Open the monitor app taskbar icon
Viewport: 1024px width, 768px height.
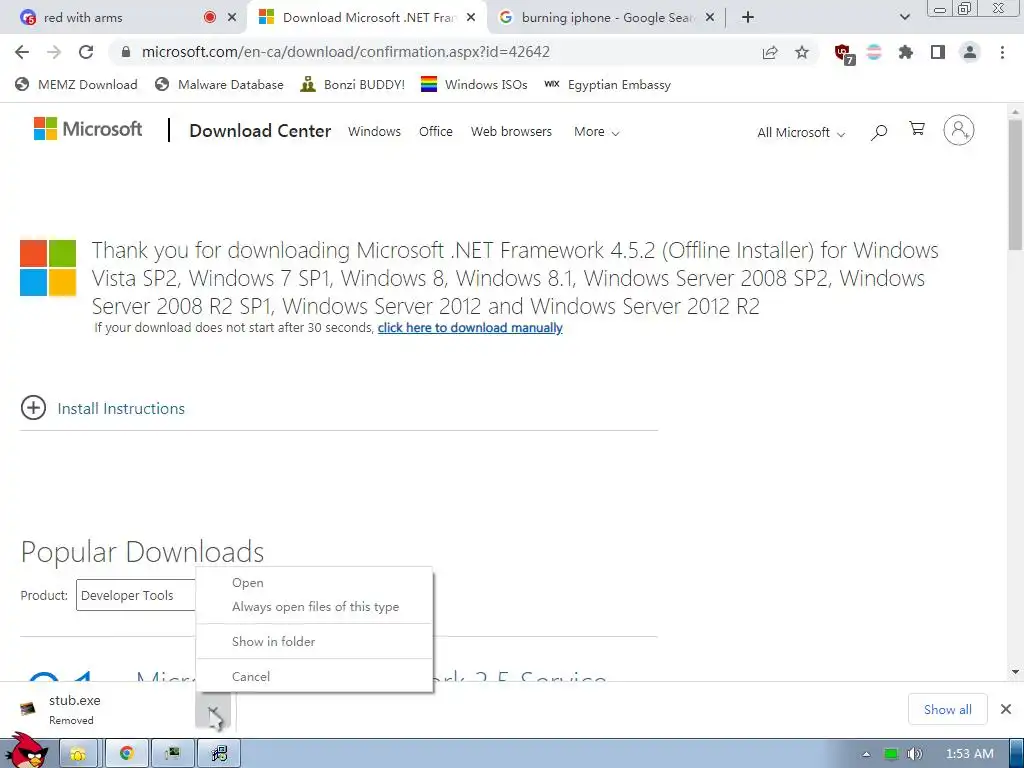coord(172,754)
